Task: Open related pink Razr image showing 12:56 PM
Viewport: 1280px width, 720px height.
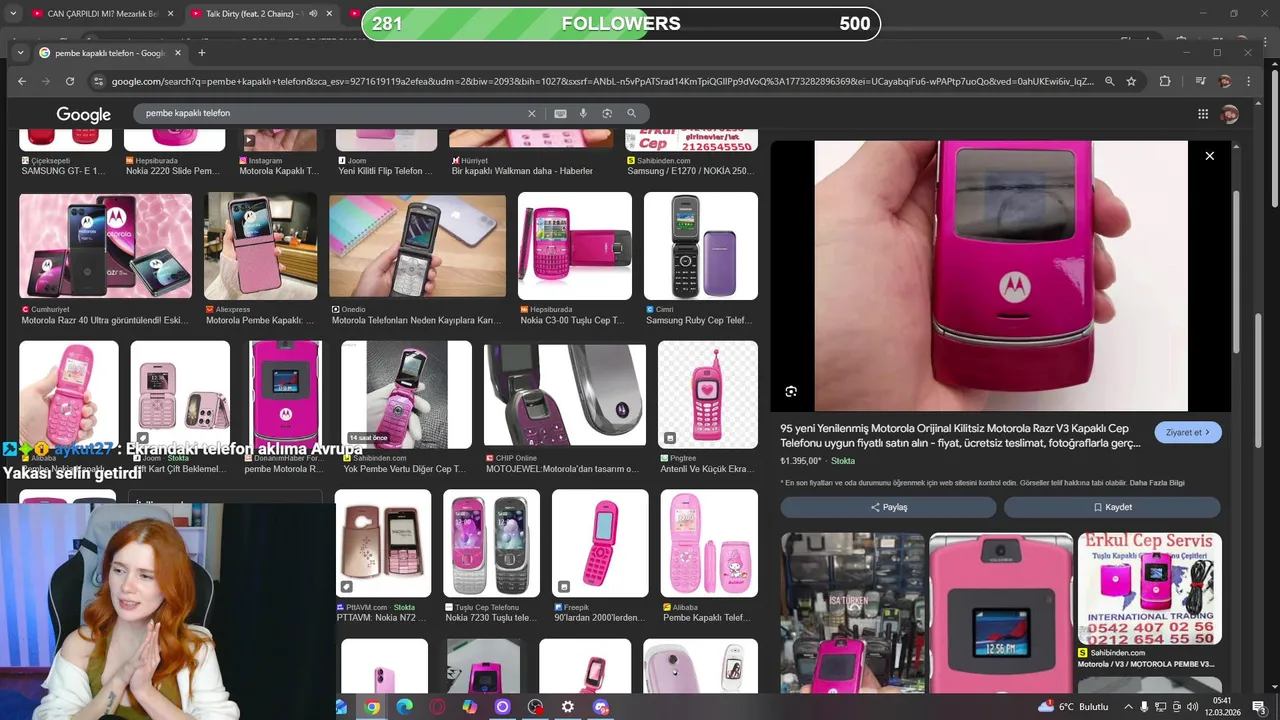Action: click(1001, 612)
